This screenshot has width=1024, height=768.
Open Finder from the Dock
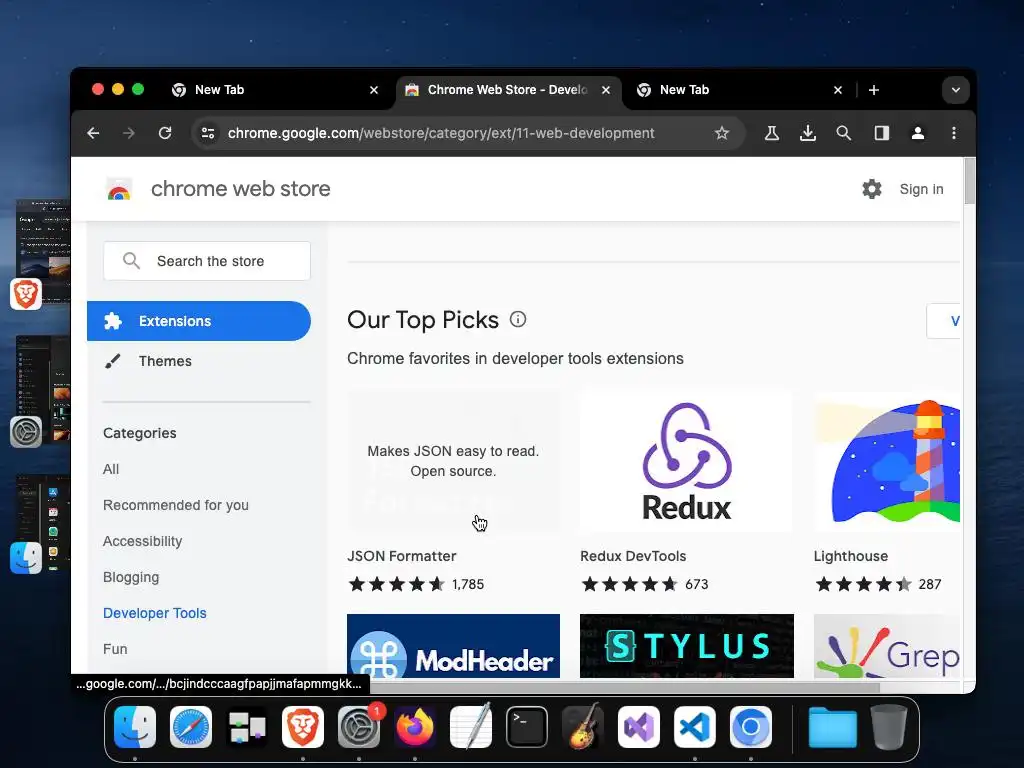pos(135,727)
